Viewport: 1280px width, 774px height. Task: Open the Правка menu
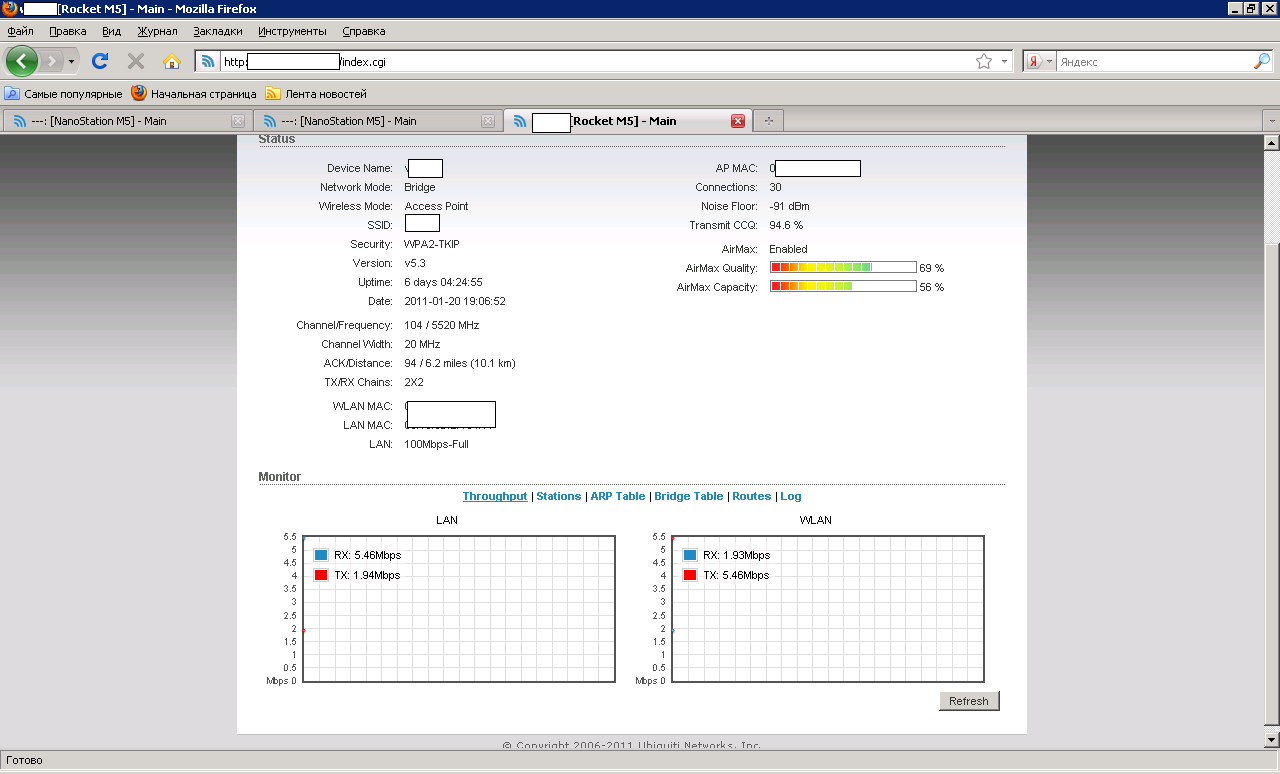point(67,31)
